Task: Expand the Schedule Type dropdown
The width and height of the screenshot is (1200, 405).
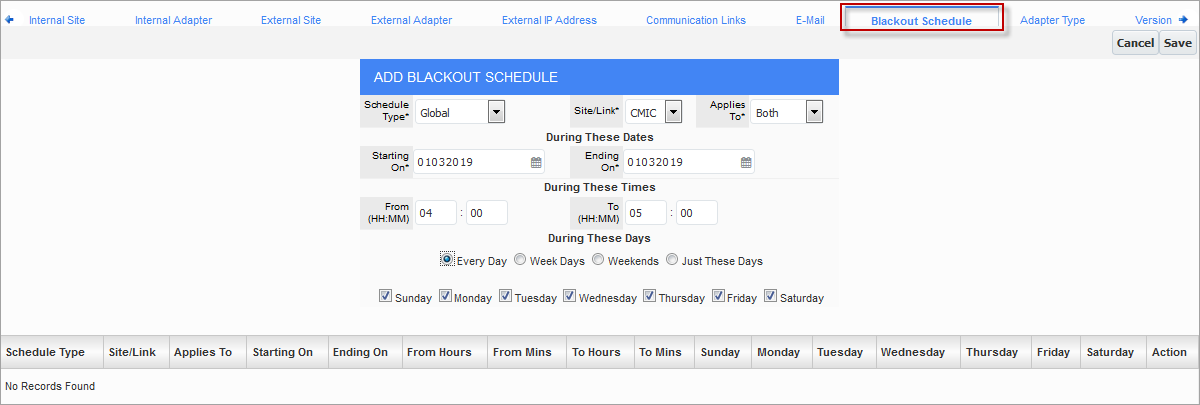Action: pyautogui.click(x=496, y=112)
